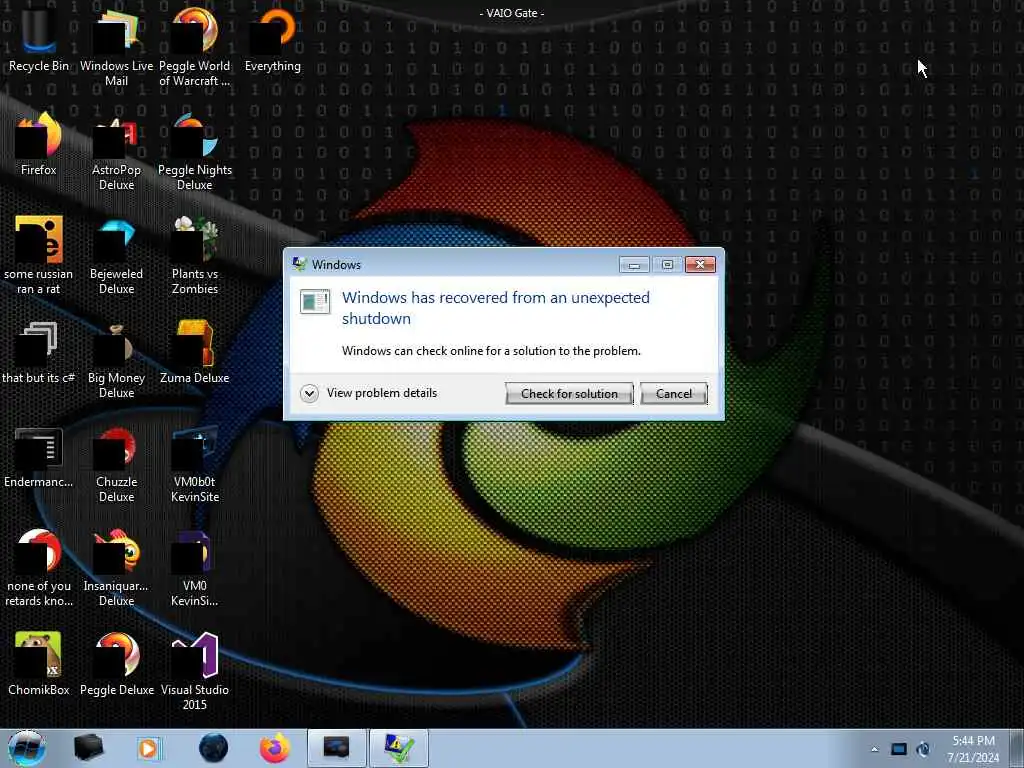Close the Windows recovery dialog
Viewport: 1024px width, 768px height.
(700, 264)
